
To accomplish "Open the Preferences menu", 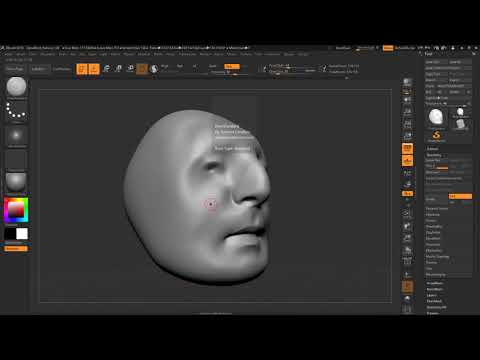I will coord(188,54).
